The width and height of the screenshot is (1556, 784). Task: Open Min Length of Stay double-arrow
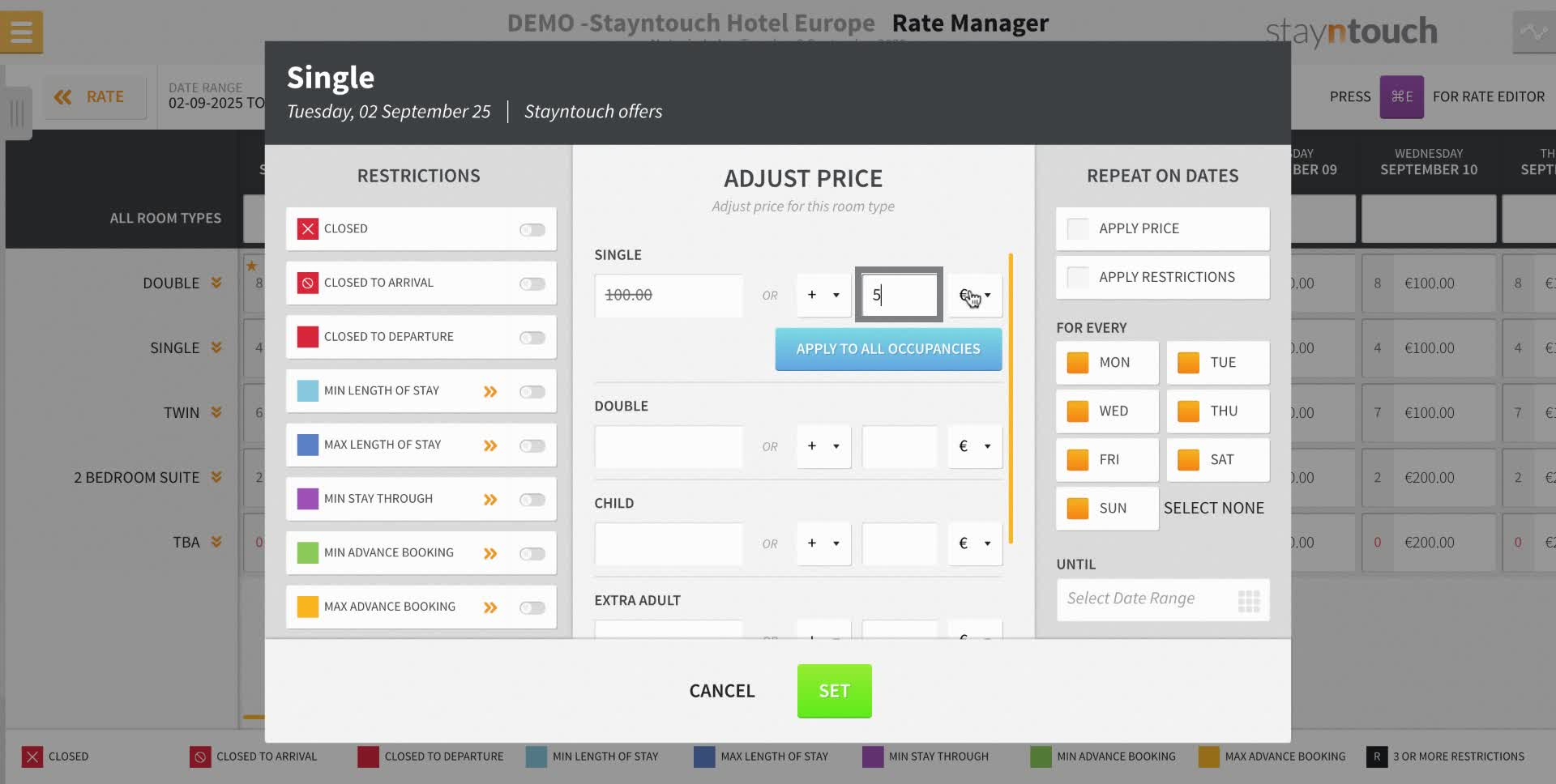point(490,392)
